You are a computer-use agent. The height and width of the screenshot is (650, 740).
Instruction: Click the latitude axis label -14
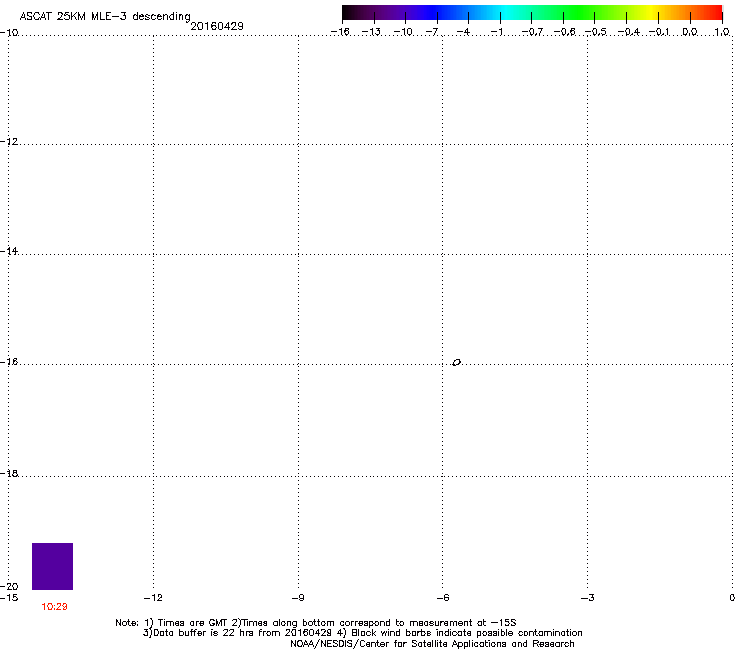click(9, 251)
